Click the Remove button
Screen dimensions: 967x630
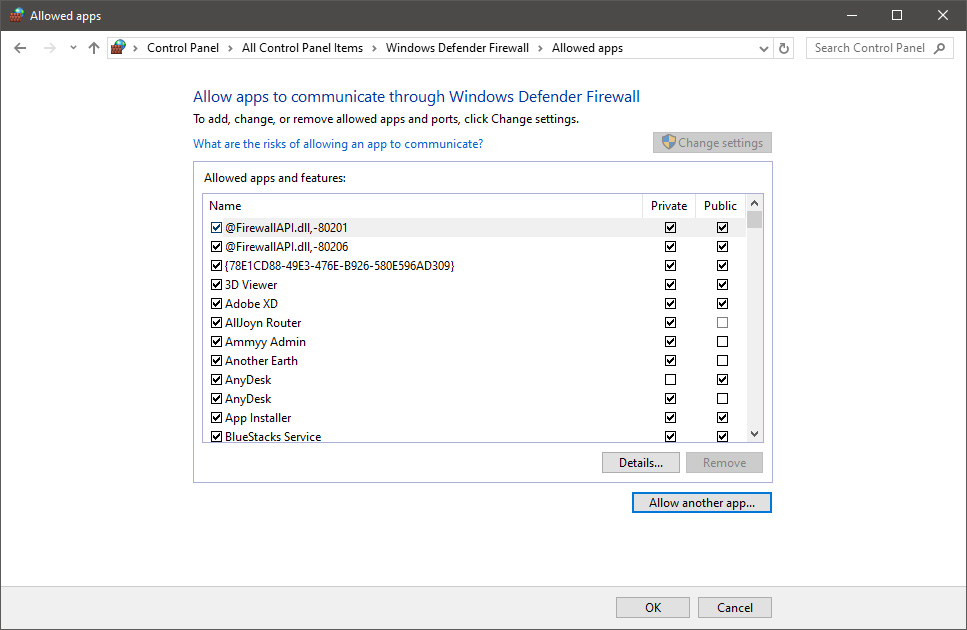point(724,463)
